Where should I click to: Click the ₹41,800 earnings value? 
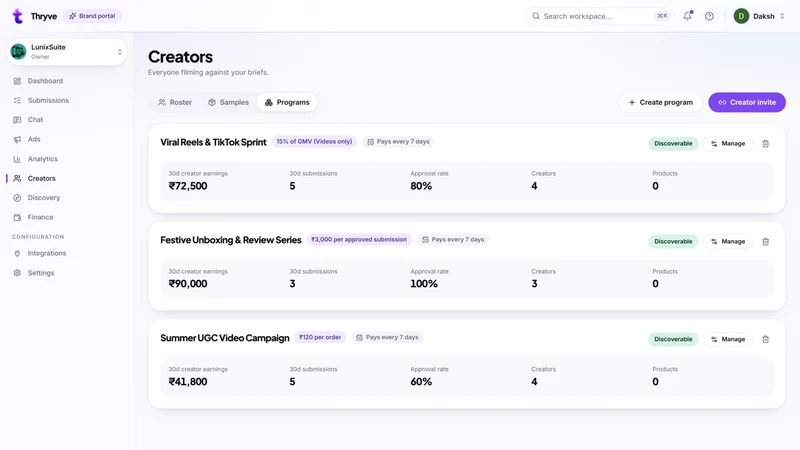[188, 382]
